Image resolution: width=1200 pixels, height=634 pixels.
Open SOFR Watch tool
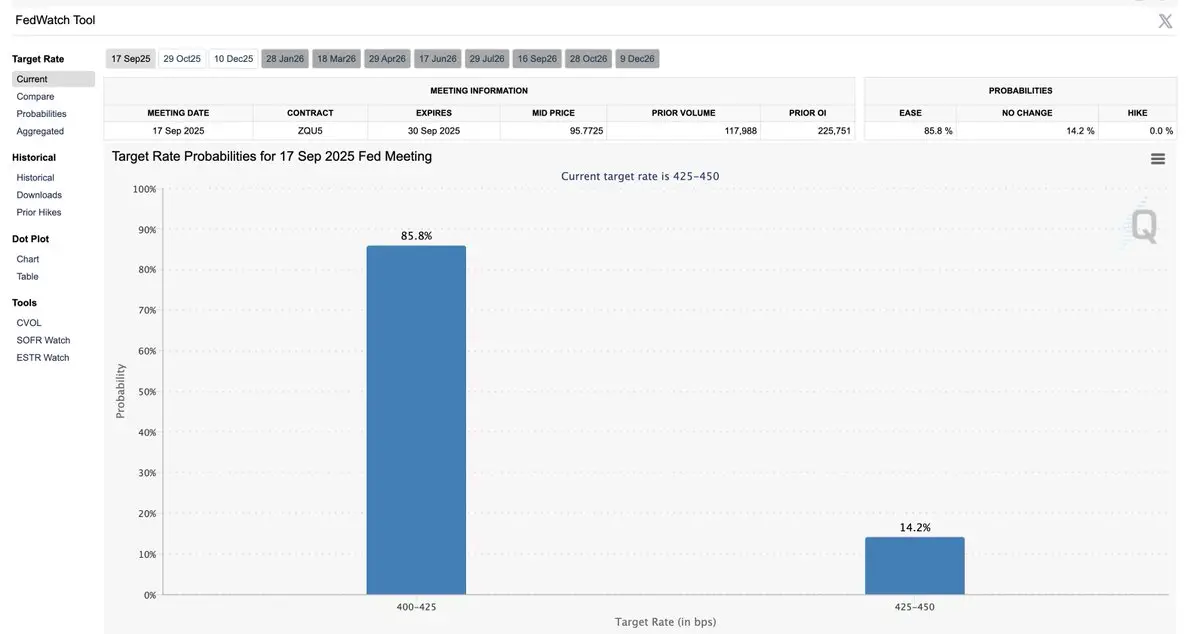43,340
